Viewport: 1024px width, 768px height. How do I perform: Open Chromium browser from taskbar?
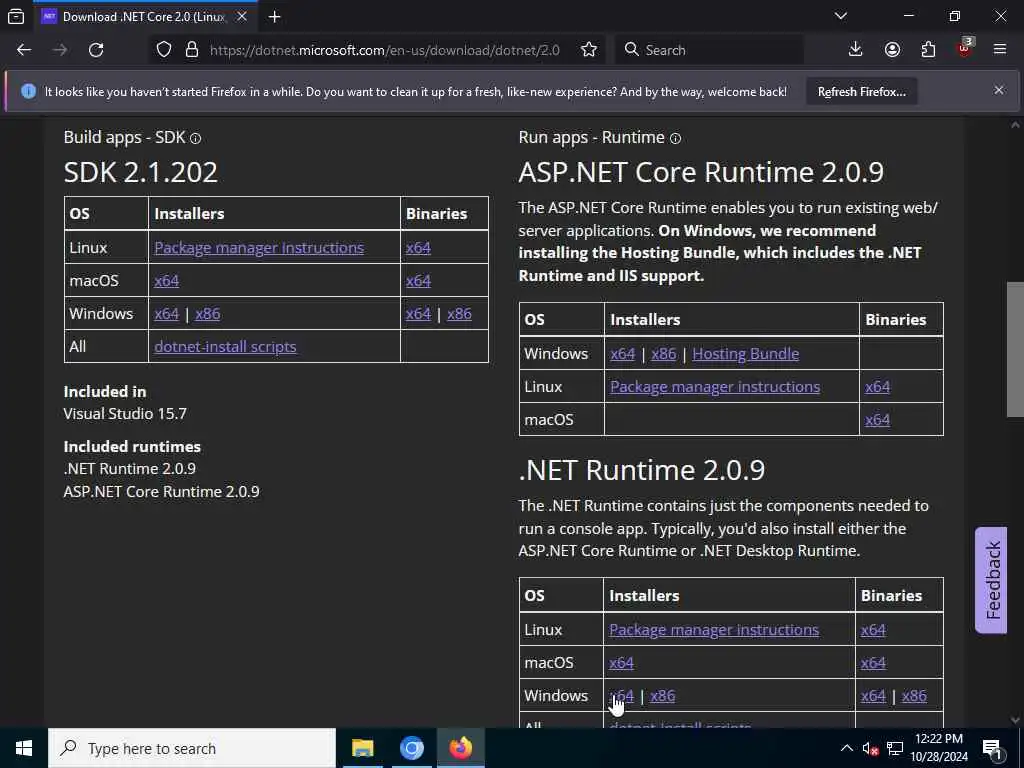(411, 748)
